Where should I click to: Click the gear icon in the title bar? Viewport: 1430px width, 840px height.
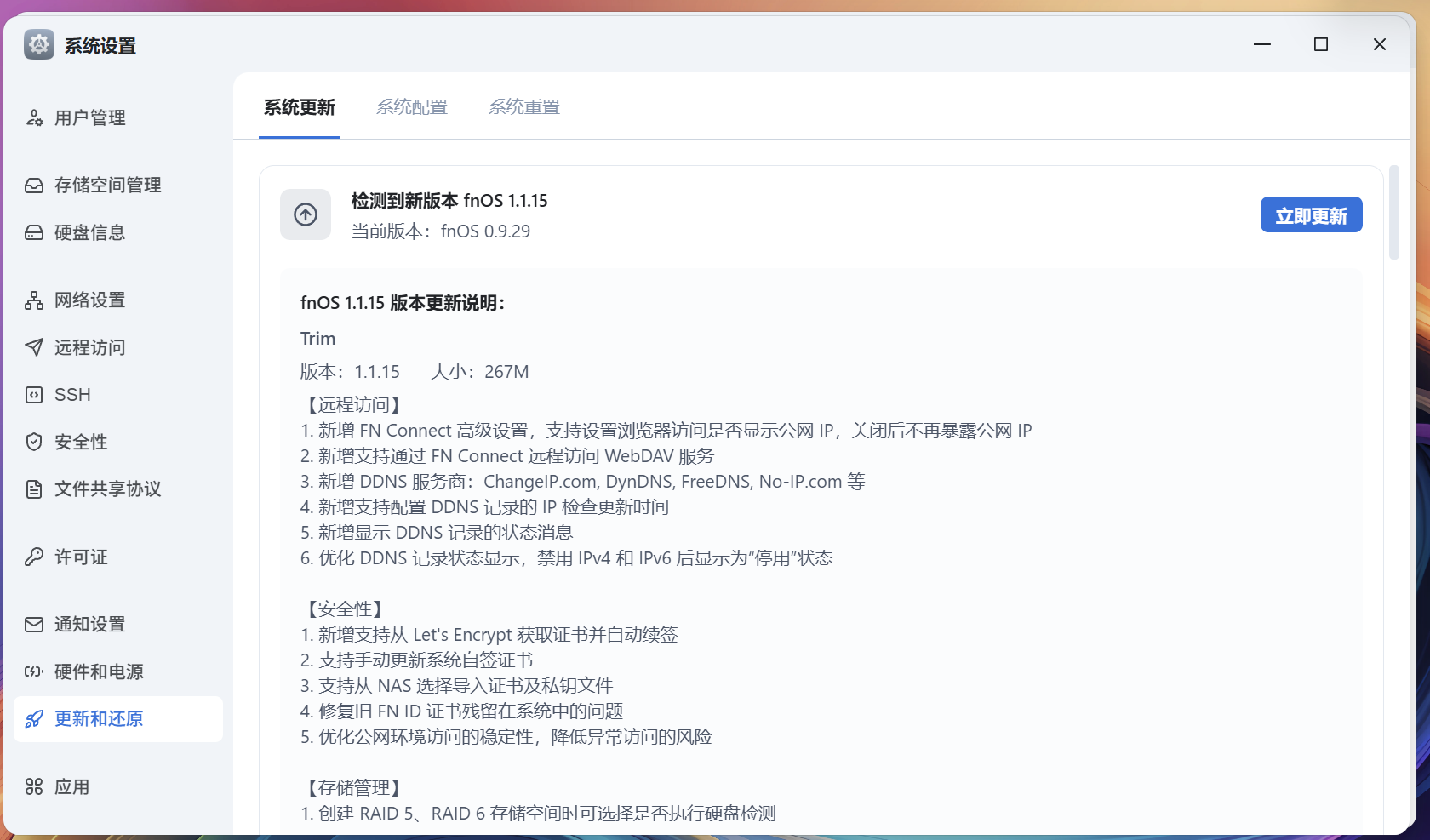click(37, 43)
